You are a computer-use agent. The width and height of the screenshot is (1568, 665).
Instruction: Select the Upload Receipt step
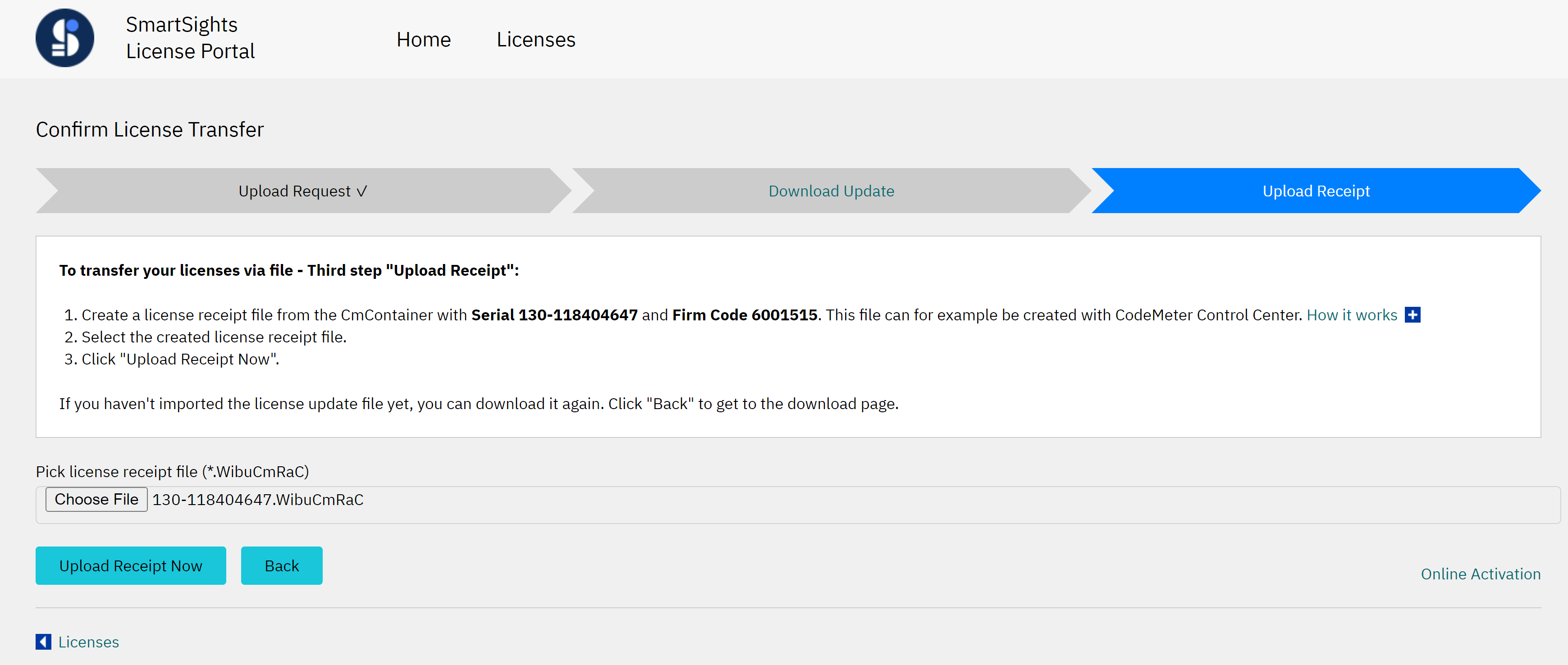[1316, 191]
